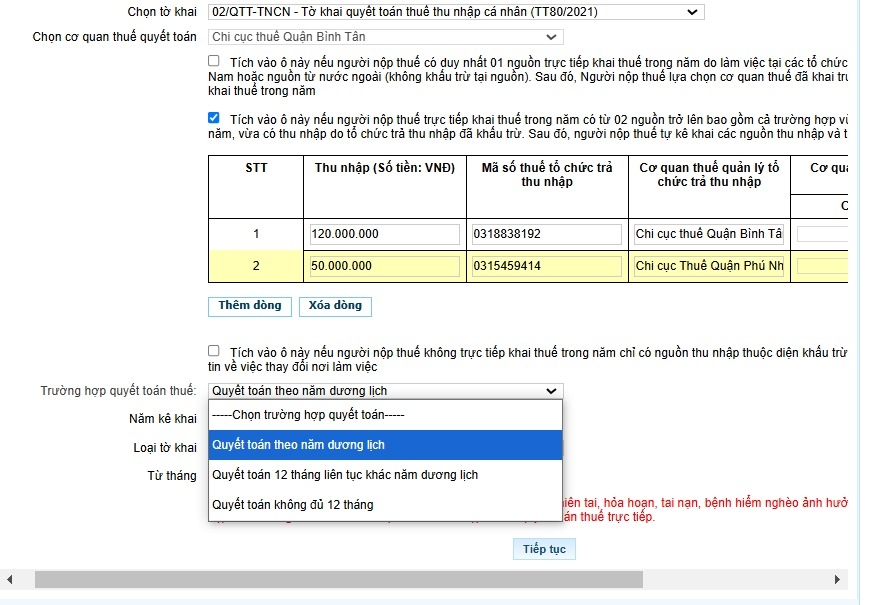Screen dimensions: 875x605
Task: Select the 'Chi cục Thuế Quận Phú Nh' field
Action: point(709,266)
